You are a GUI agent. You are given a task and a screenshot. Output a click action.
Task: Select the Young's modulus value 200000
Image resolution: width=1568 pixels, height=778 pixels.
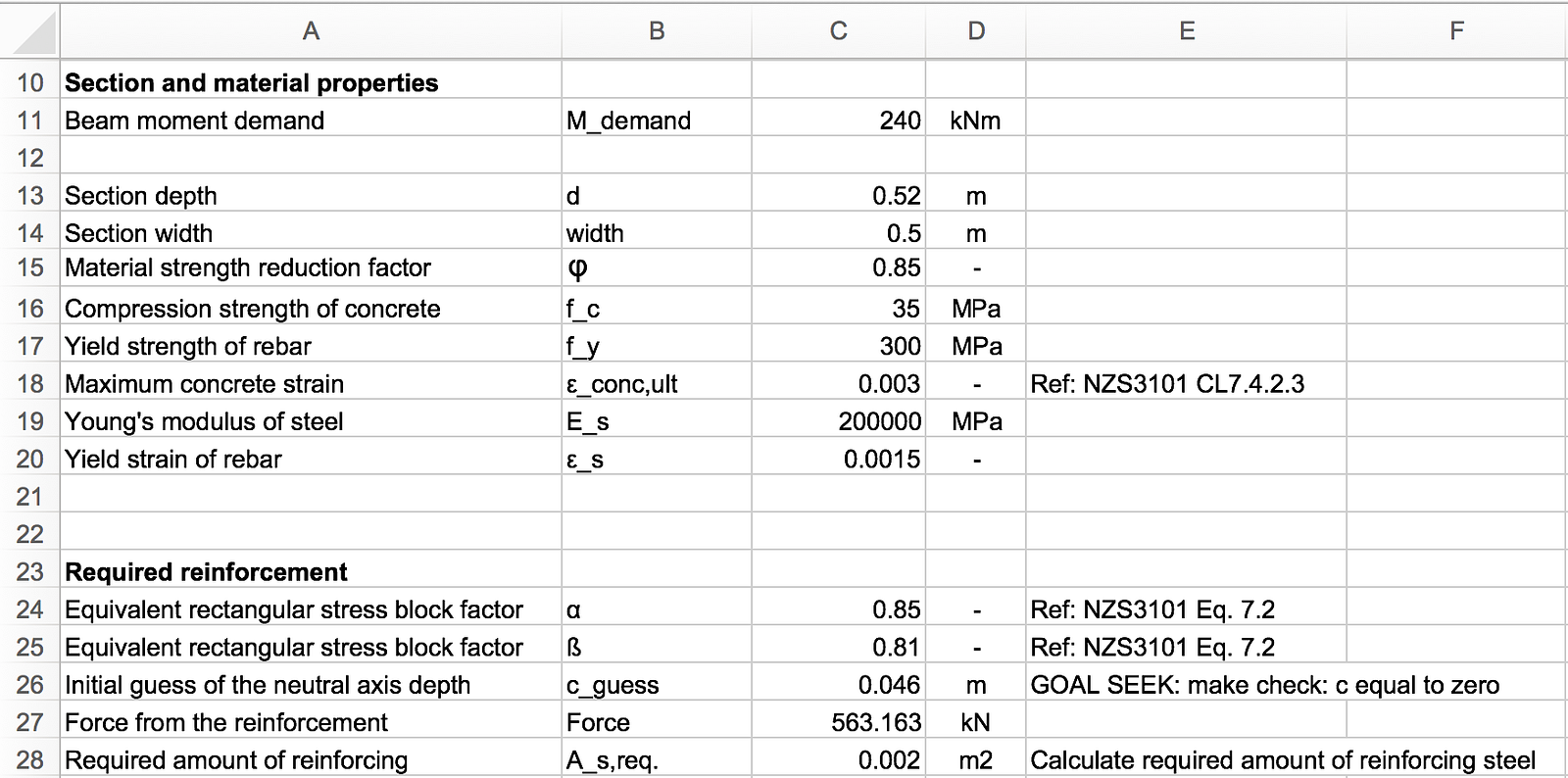click(x=838, y=421)
